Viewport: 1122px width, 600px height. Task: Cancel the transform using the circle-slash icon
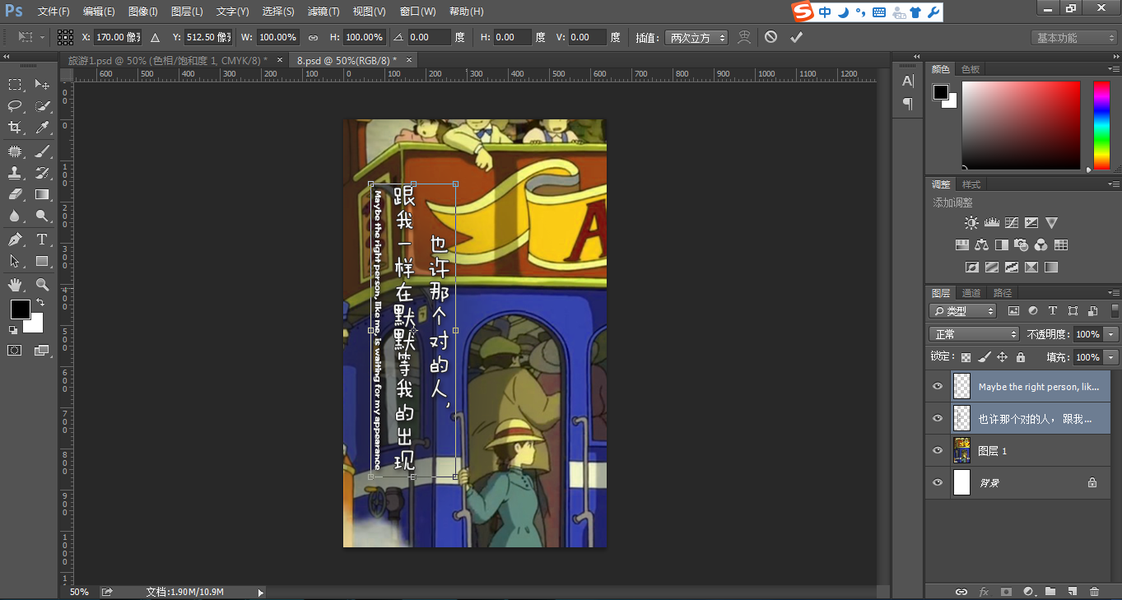coord(770,37)
